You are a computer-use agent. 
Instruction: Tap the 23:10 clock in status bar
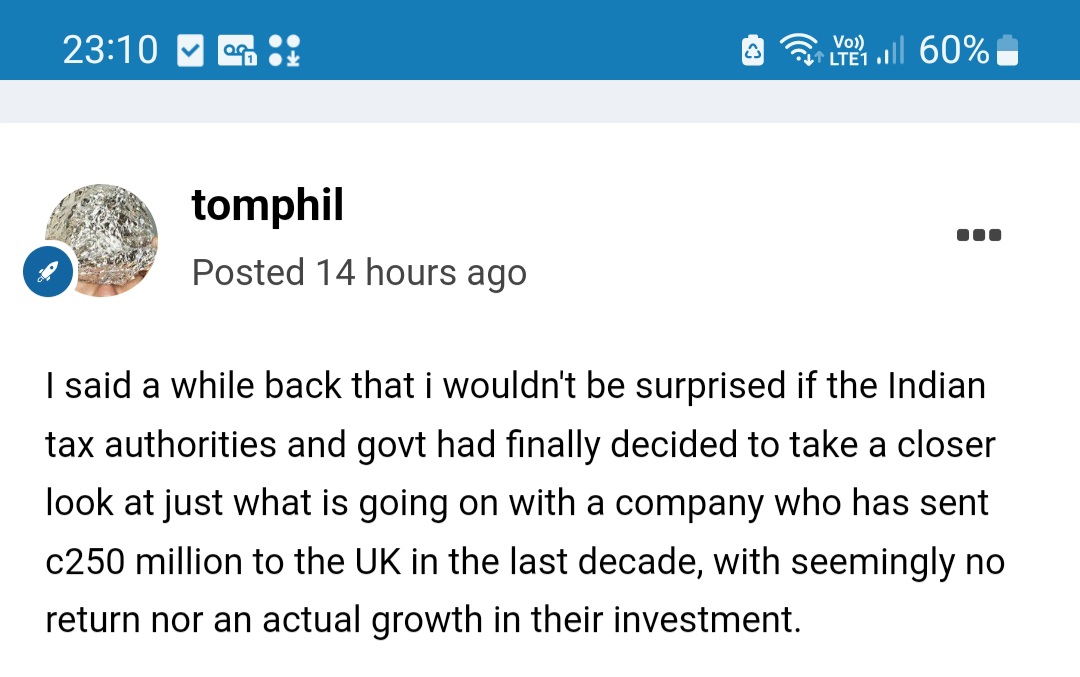click(x=110, y=50)
